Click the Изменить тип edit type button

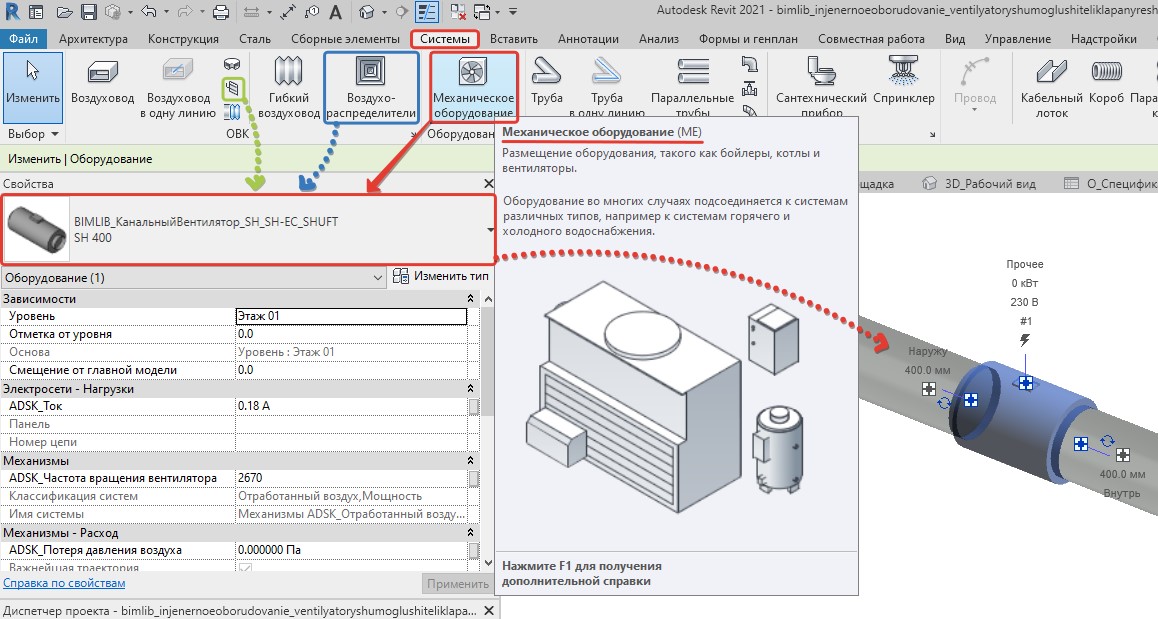441,276
